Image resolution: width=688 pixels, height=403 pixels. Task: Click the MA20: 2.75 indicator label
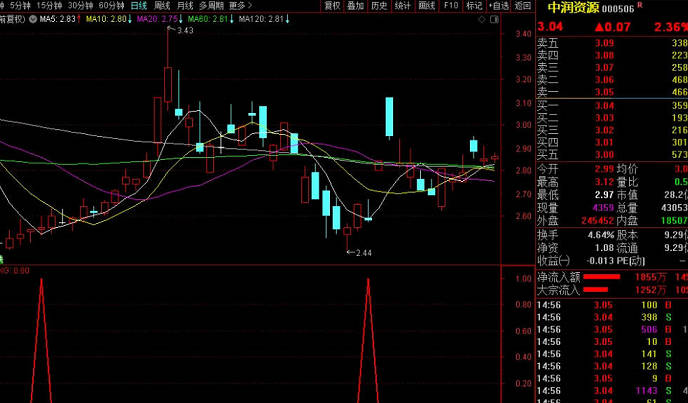click(x=160, y=19)
